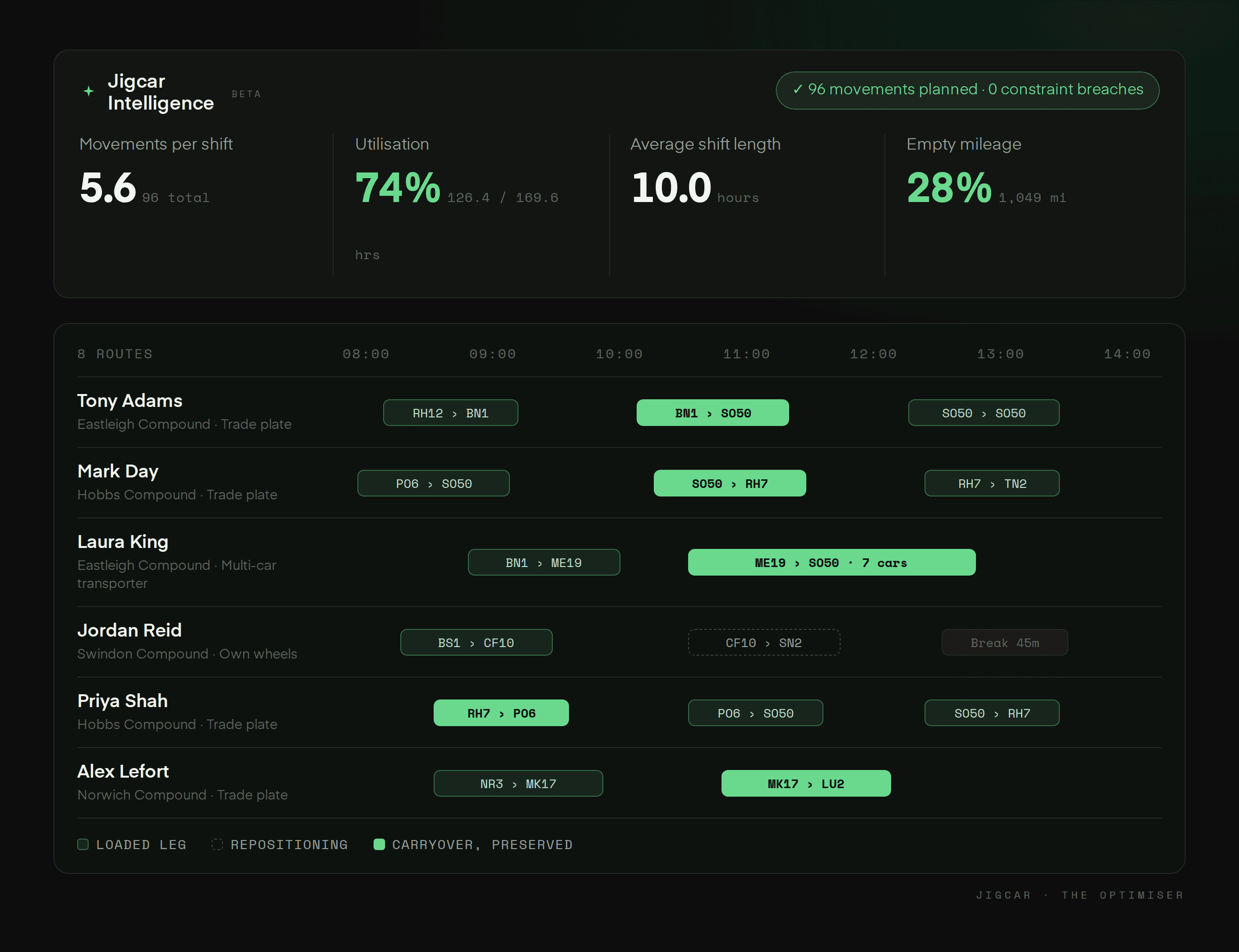The height and width of the screenshot is (952, 1239).
Task: Select Tony Adams' RH12 › BN1 leg
Action: click(x=451, y=413)
